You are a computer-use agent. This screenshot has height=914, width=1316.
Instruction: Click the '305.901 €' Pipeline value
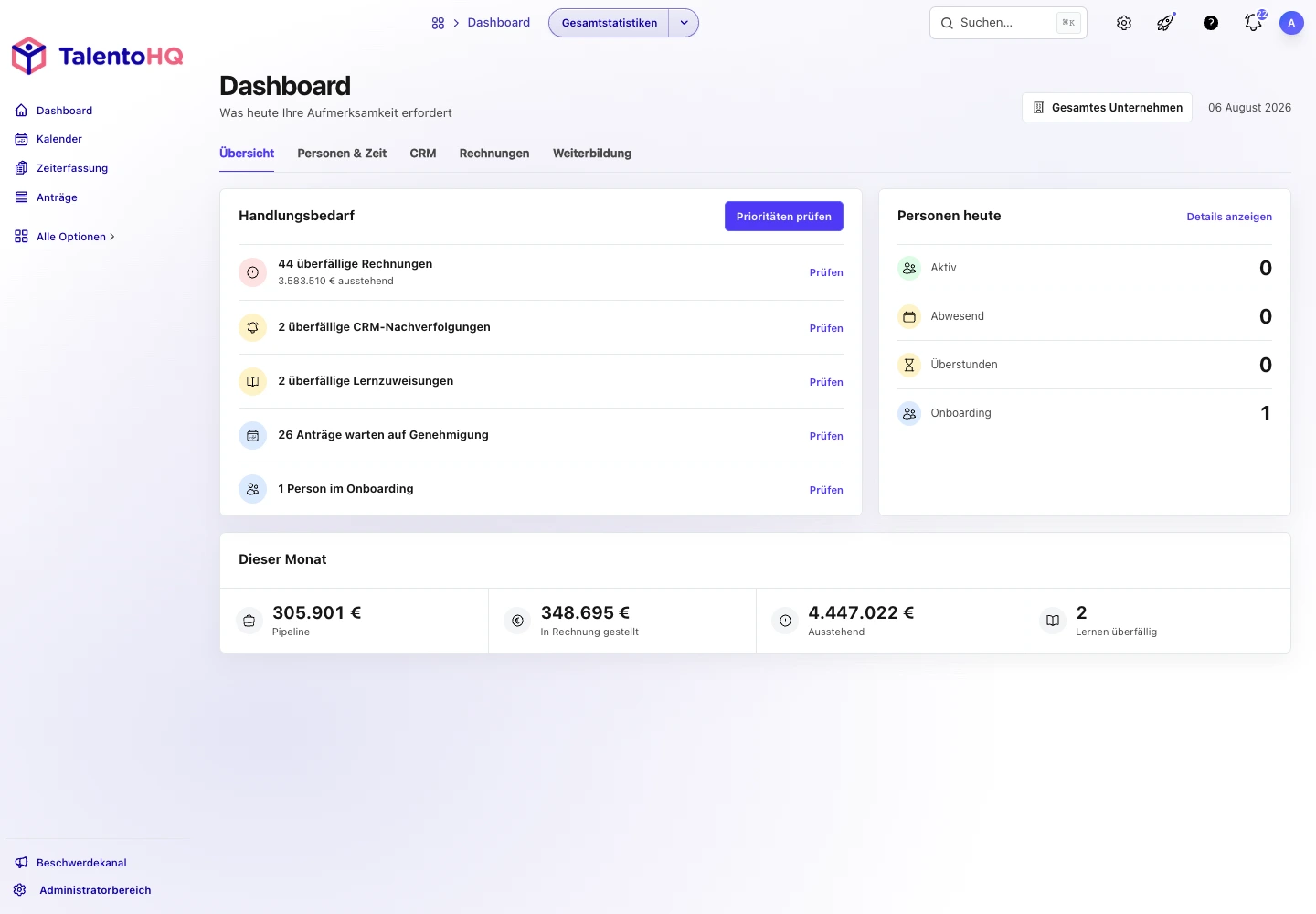pos(316,612)
